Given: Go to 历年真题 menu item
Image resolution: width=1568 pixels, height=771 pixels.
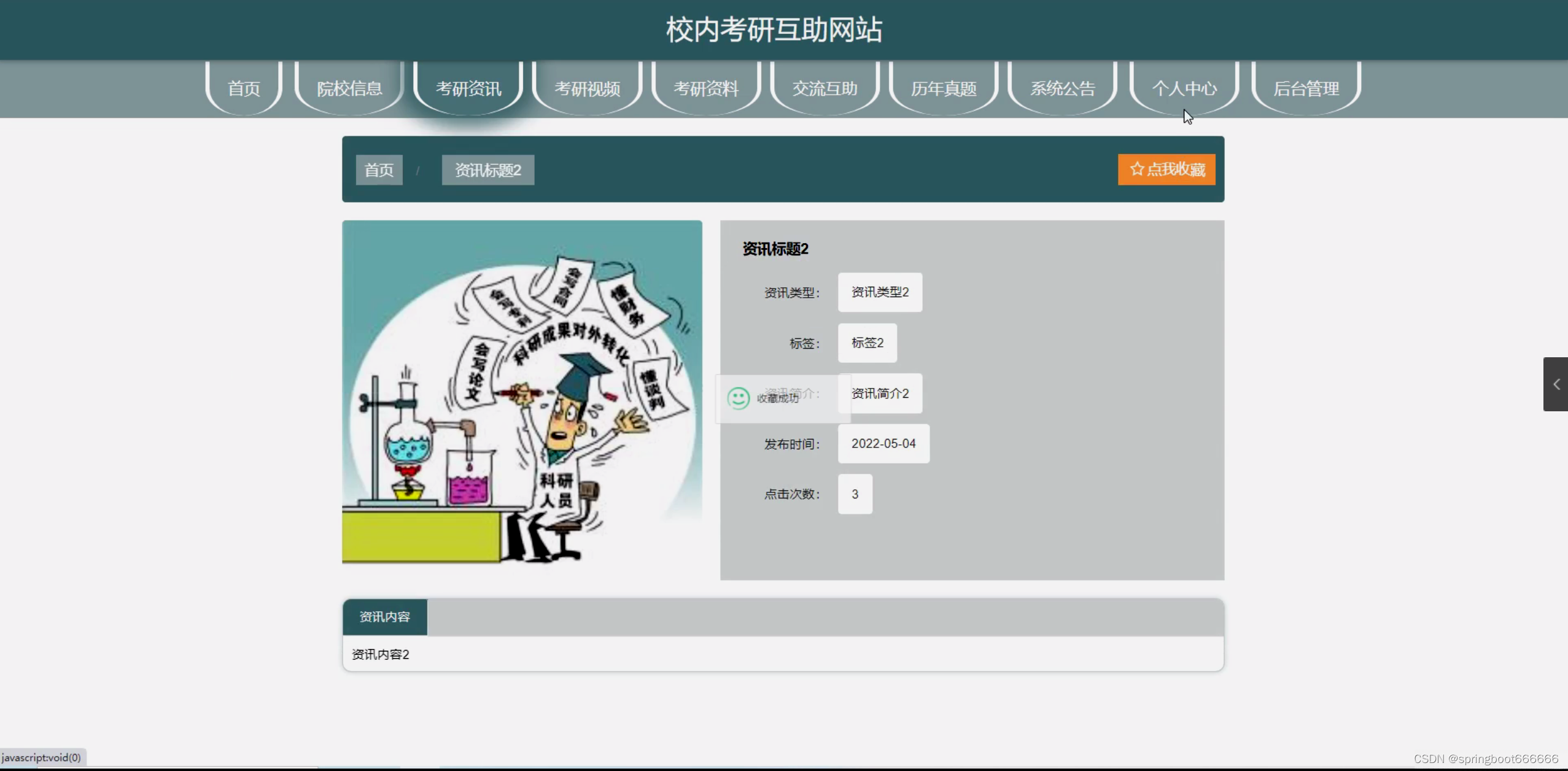Looking at the screenshot, I should [944, 89].
